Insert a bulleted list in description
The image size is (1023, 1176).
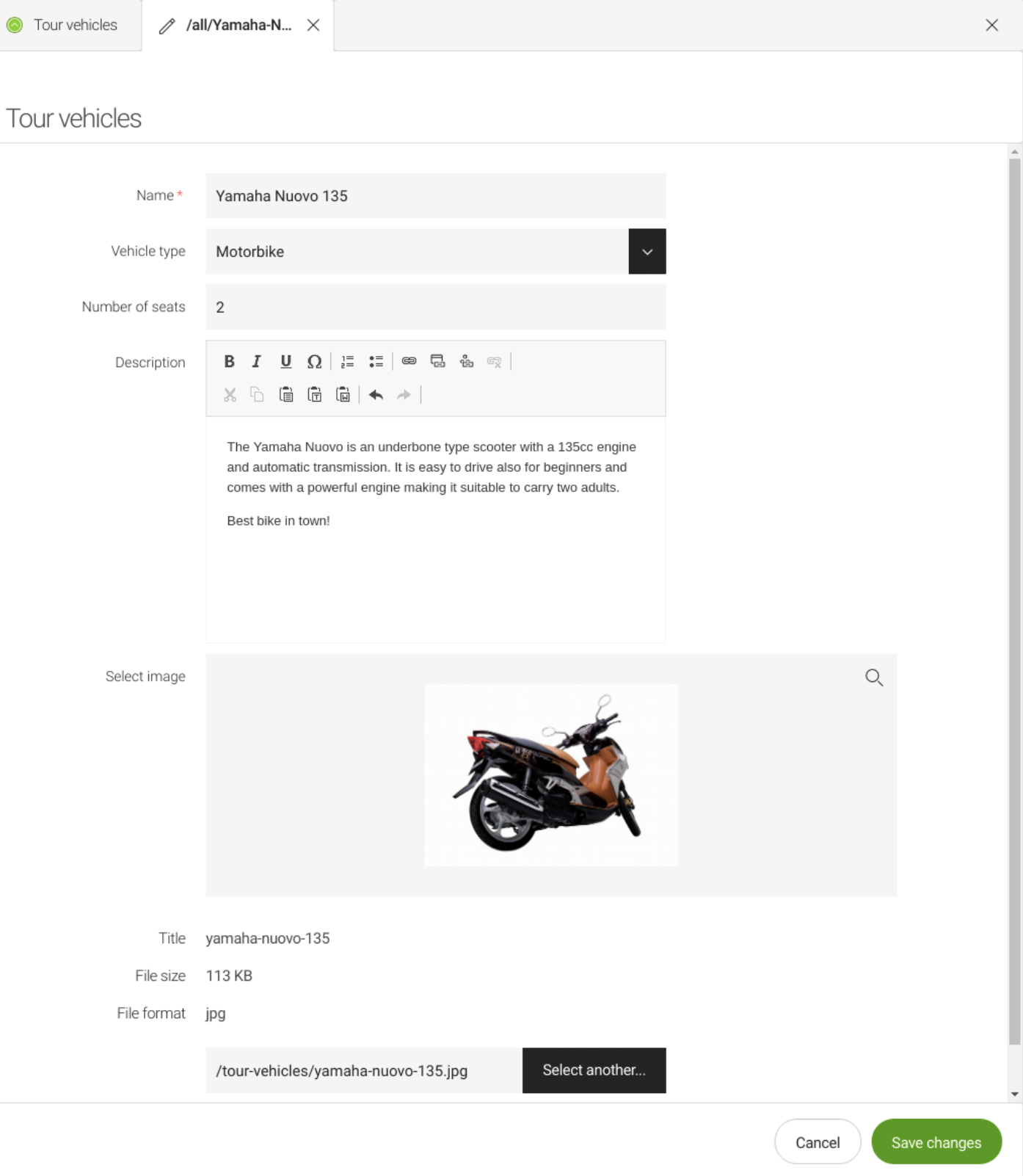click(x=376, y=361)
